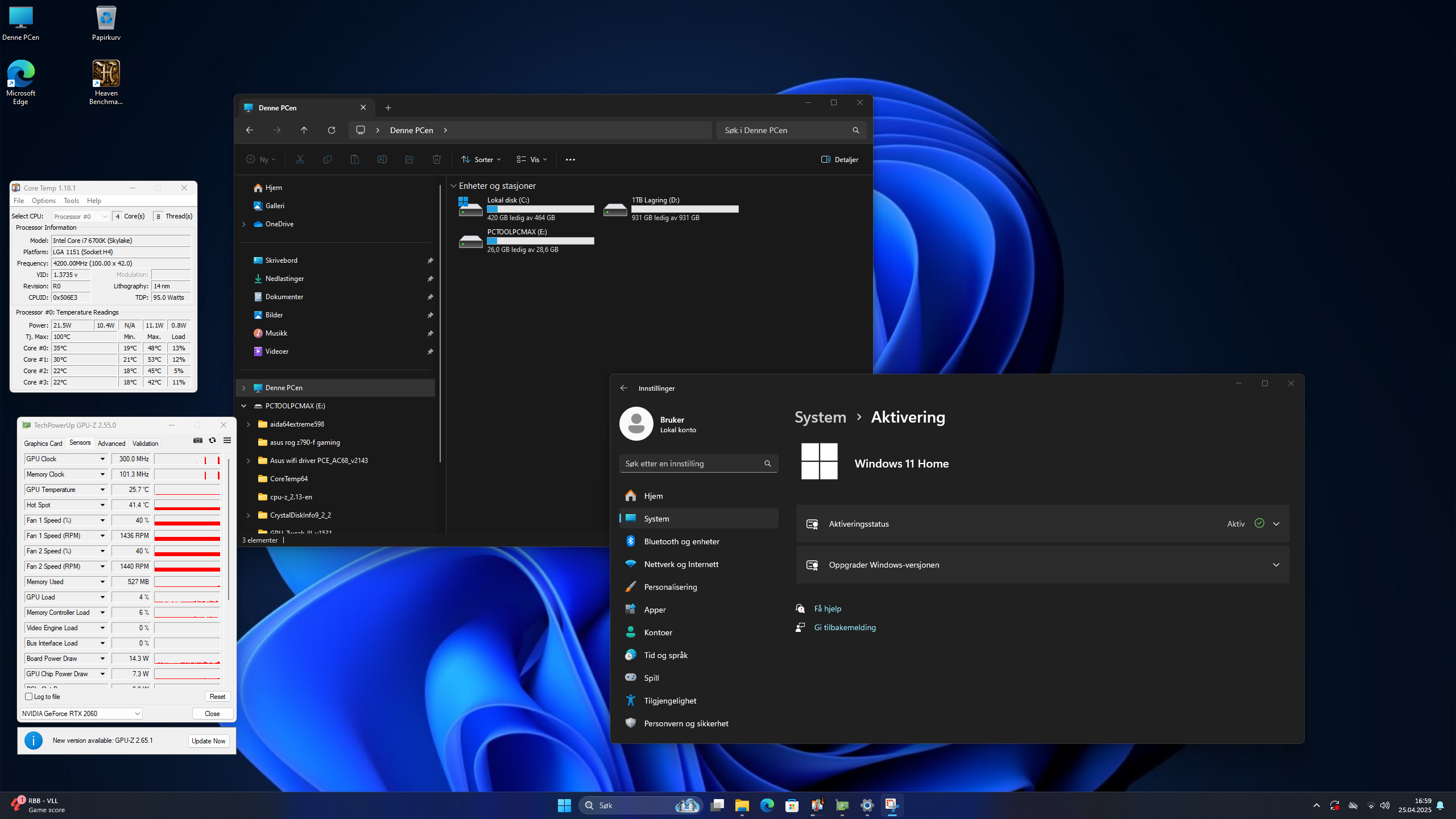Click the Explorer up-directory arrow
This screenshot has width=1456, height=819.
pos(304,130)
